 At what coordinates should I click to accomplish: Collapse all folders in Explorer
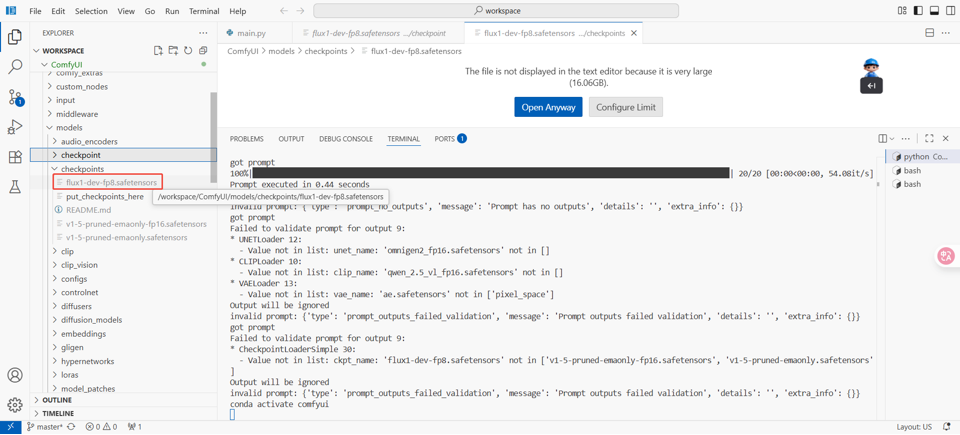203,50
